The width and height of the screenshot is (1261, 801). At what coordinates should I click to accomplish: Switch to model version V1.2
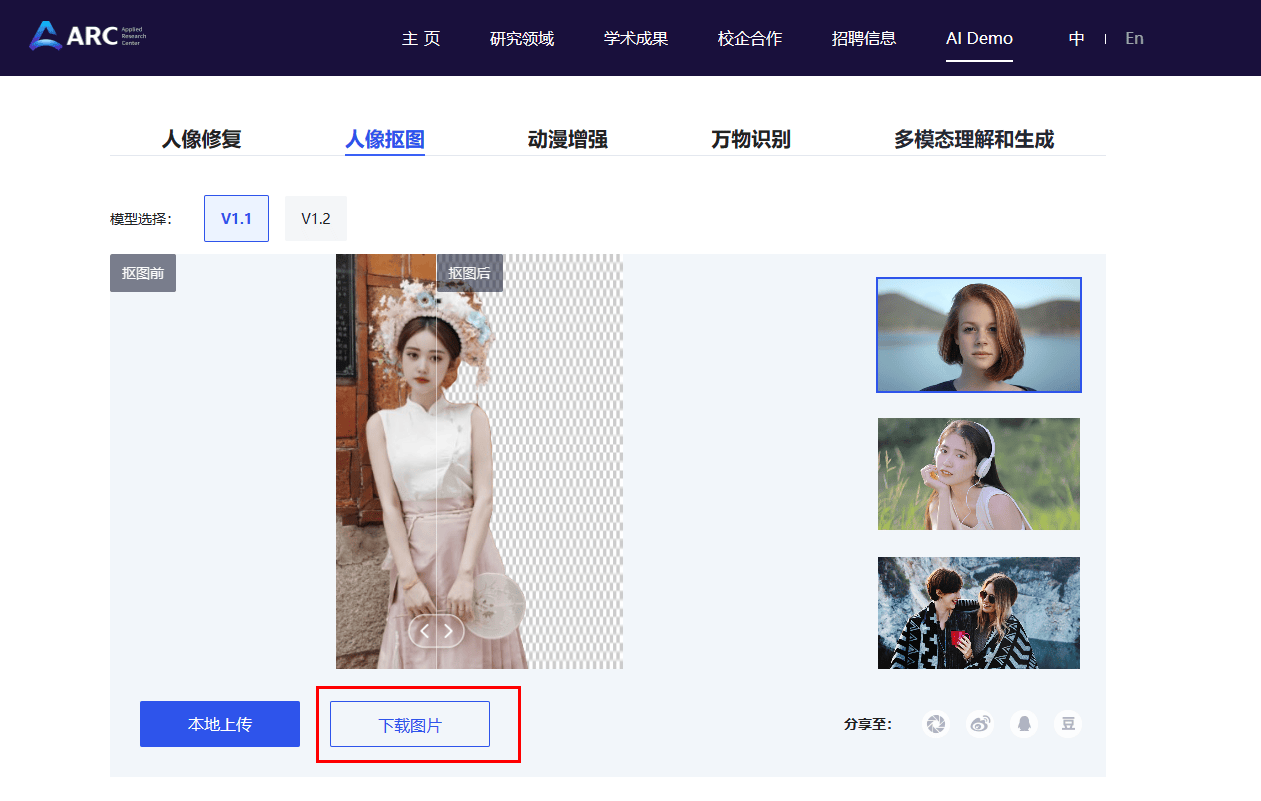(316, 218)
